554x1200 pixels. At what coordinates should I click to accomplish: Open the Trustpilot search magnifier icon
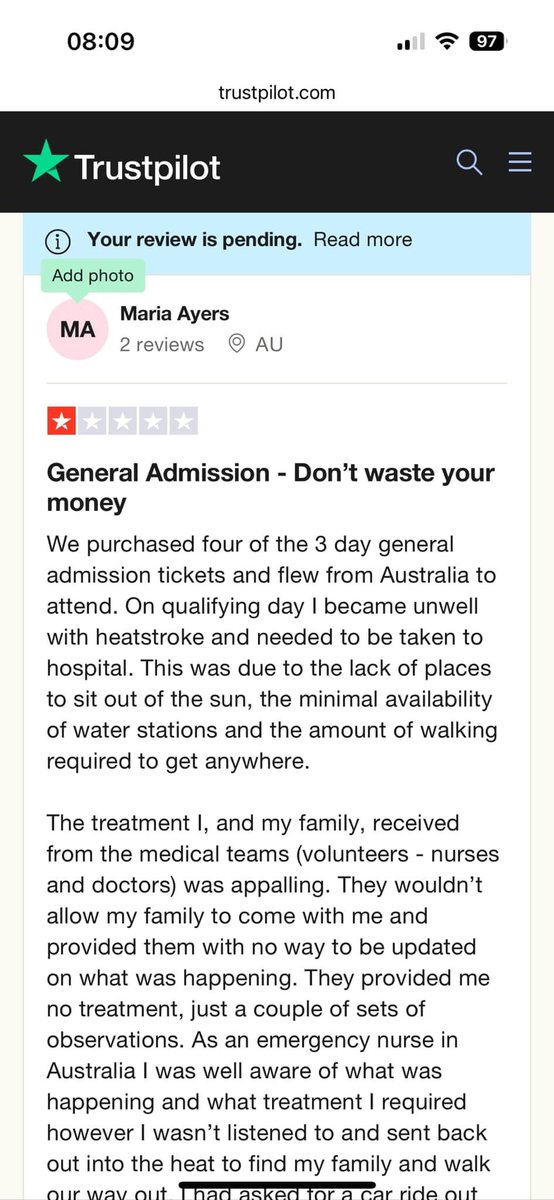469,162
